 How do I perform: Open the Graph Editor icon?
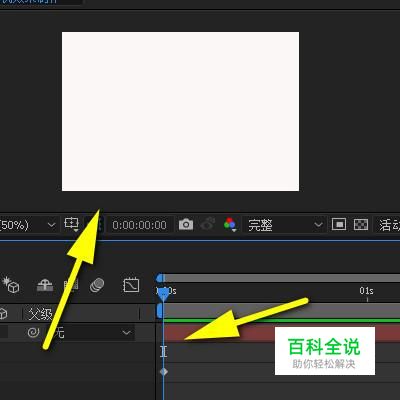pos(131,285)
